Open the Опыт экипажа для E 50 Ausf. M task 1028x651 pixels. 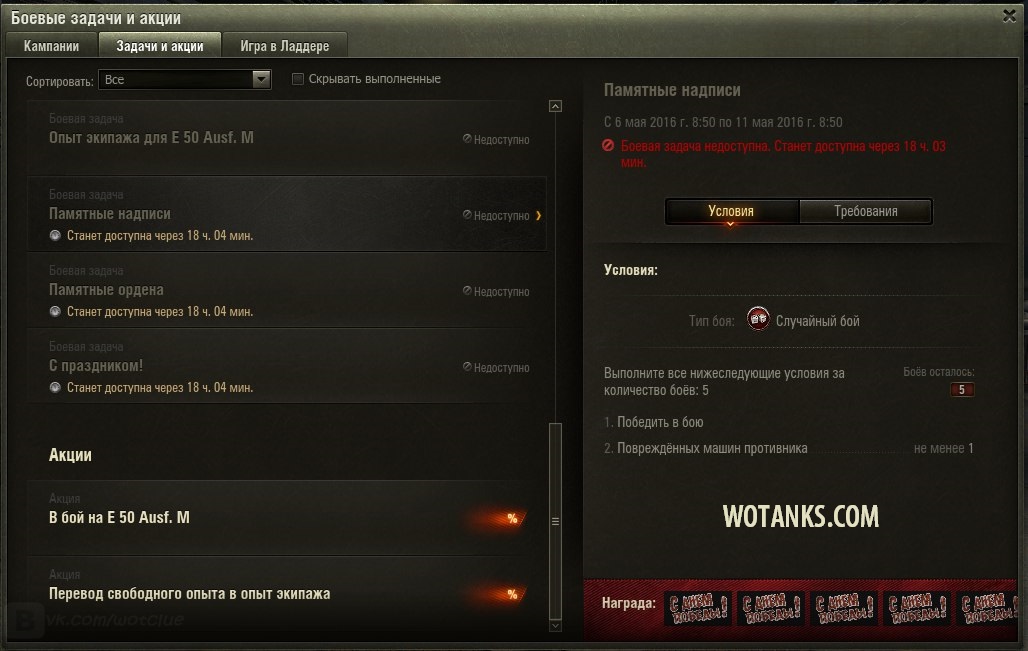[287, 138]
